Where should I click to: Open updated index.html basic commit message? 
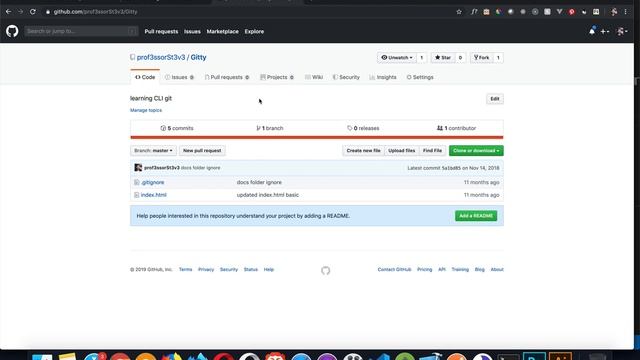point(268,195)
